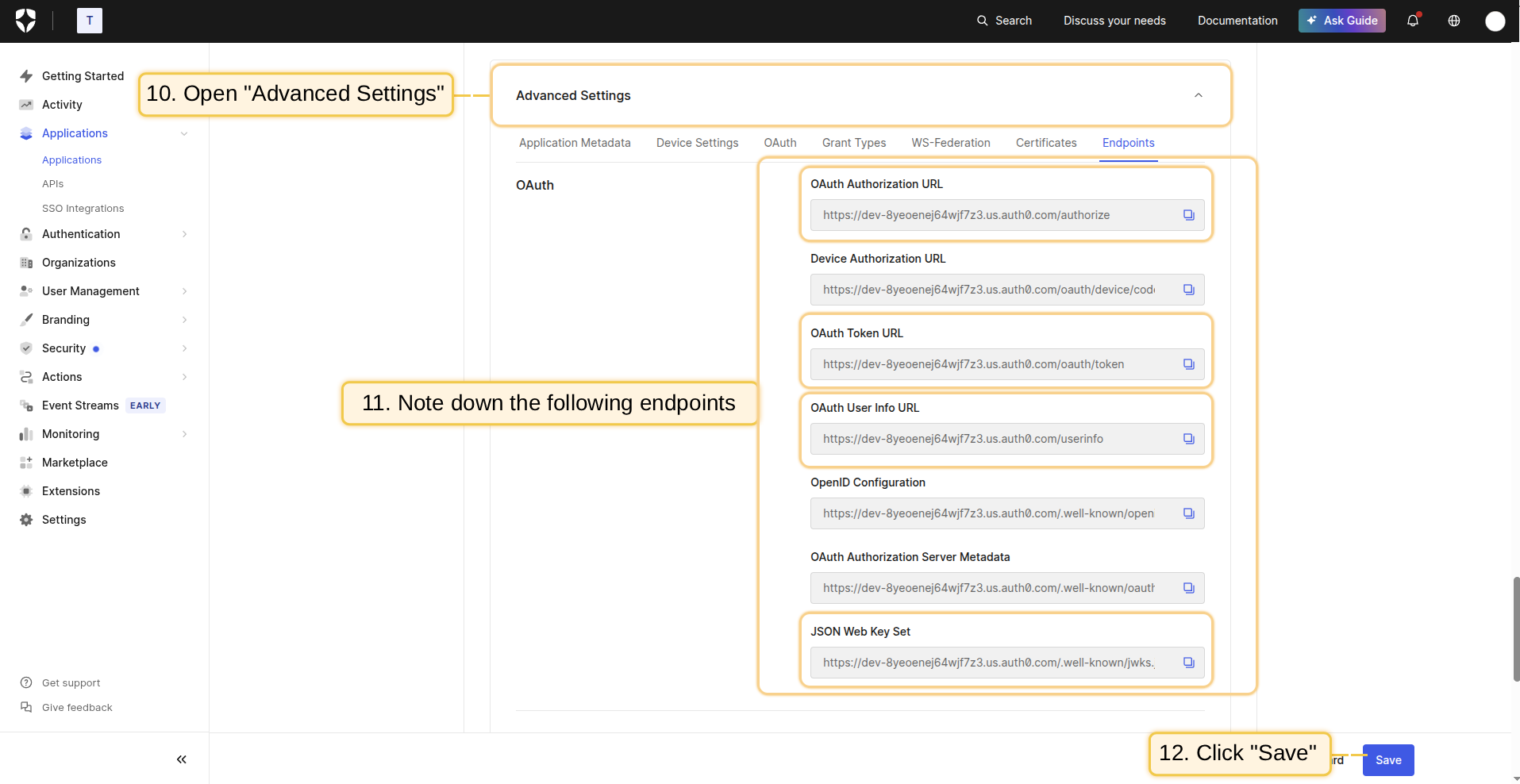Image resolution: width=1520 pixels, height=784 pixels.
Task: Open the Documentation link
Action: click(x=1237, y=21)
